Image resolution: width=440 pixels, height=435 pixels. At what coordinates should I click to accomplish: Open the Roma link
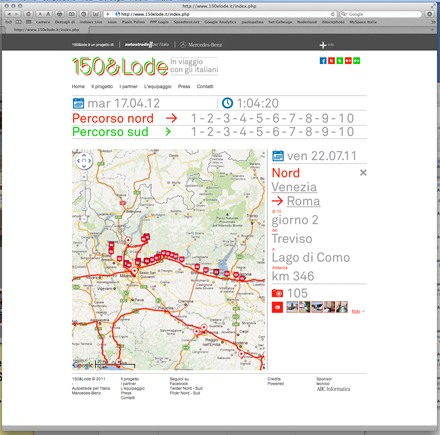point(304,201)
